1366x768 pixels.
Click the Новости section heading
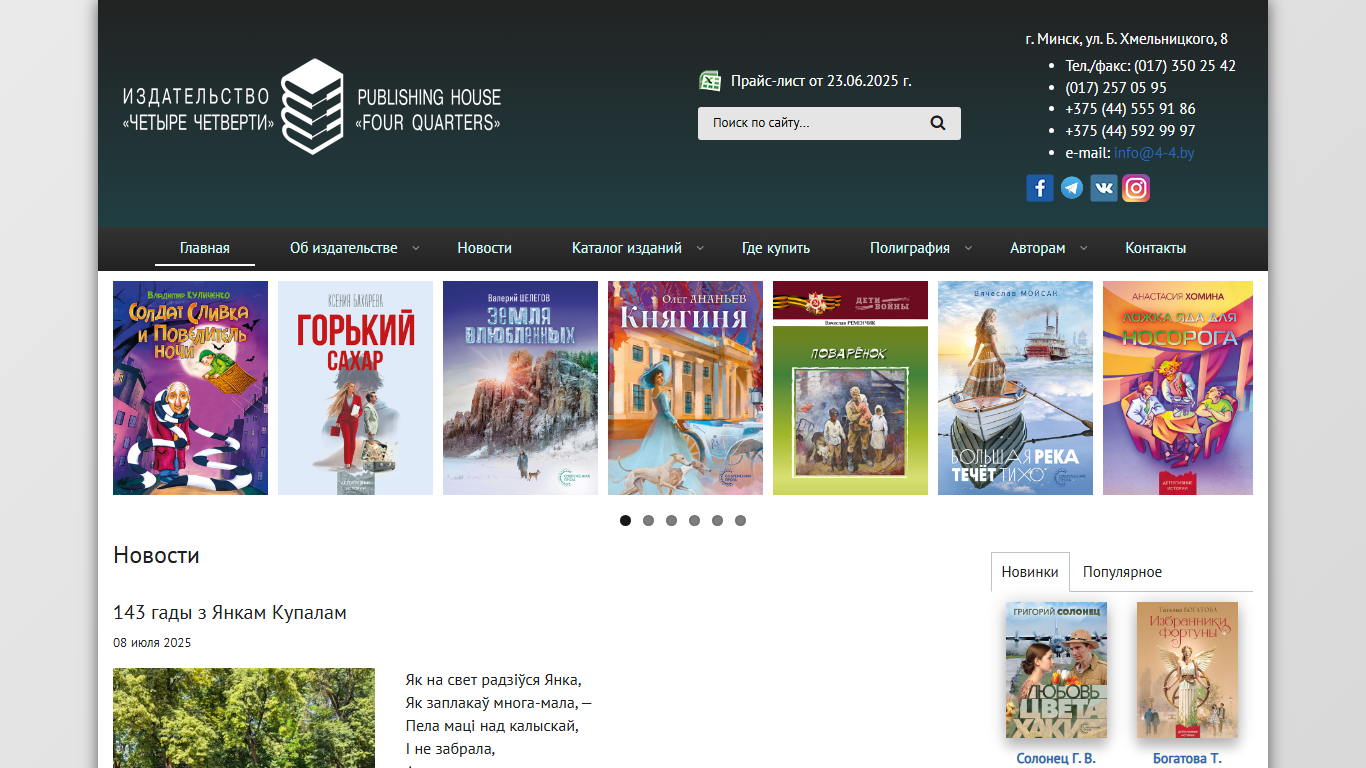(156, 555)
